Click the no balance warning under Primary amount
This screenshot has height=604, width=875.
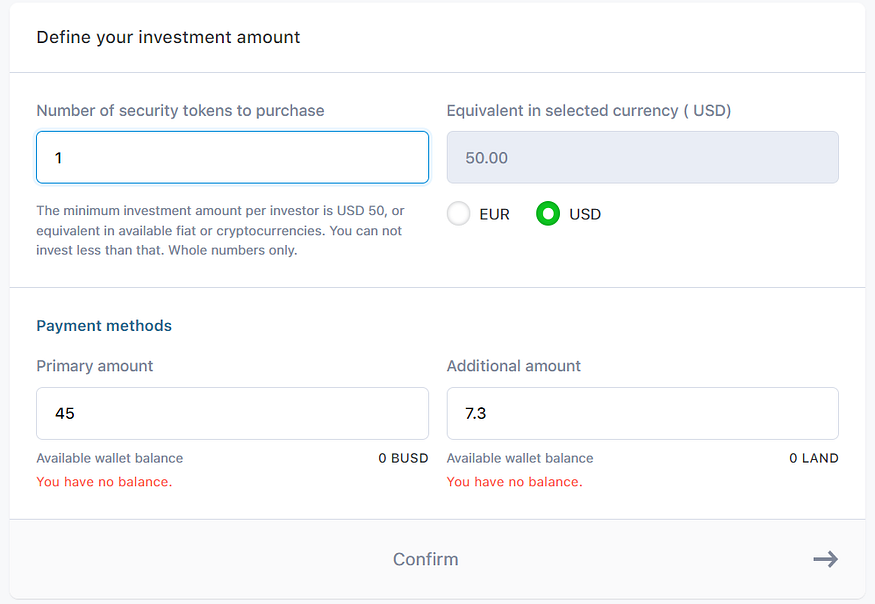coord(104,482)
